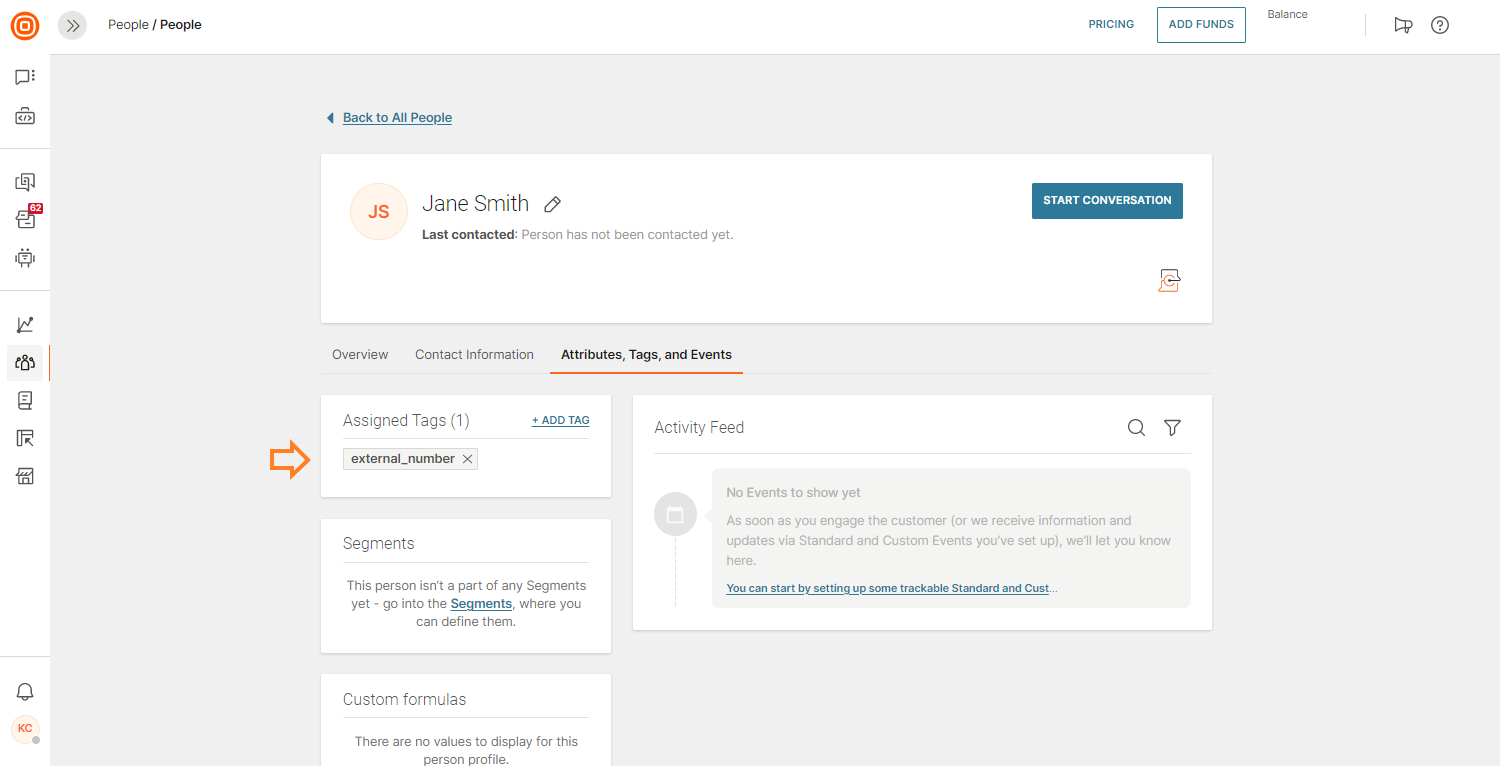Open the chat messages sidebar icon
1500x766 pixels.
point(25,77)
